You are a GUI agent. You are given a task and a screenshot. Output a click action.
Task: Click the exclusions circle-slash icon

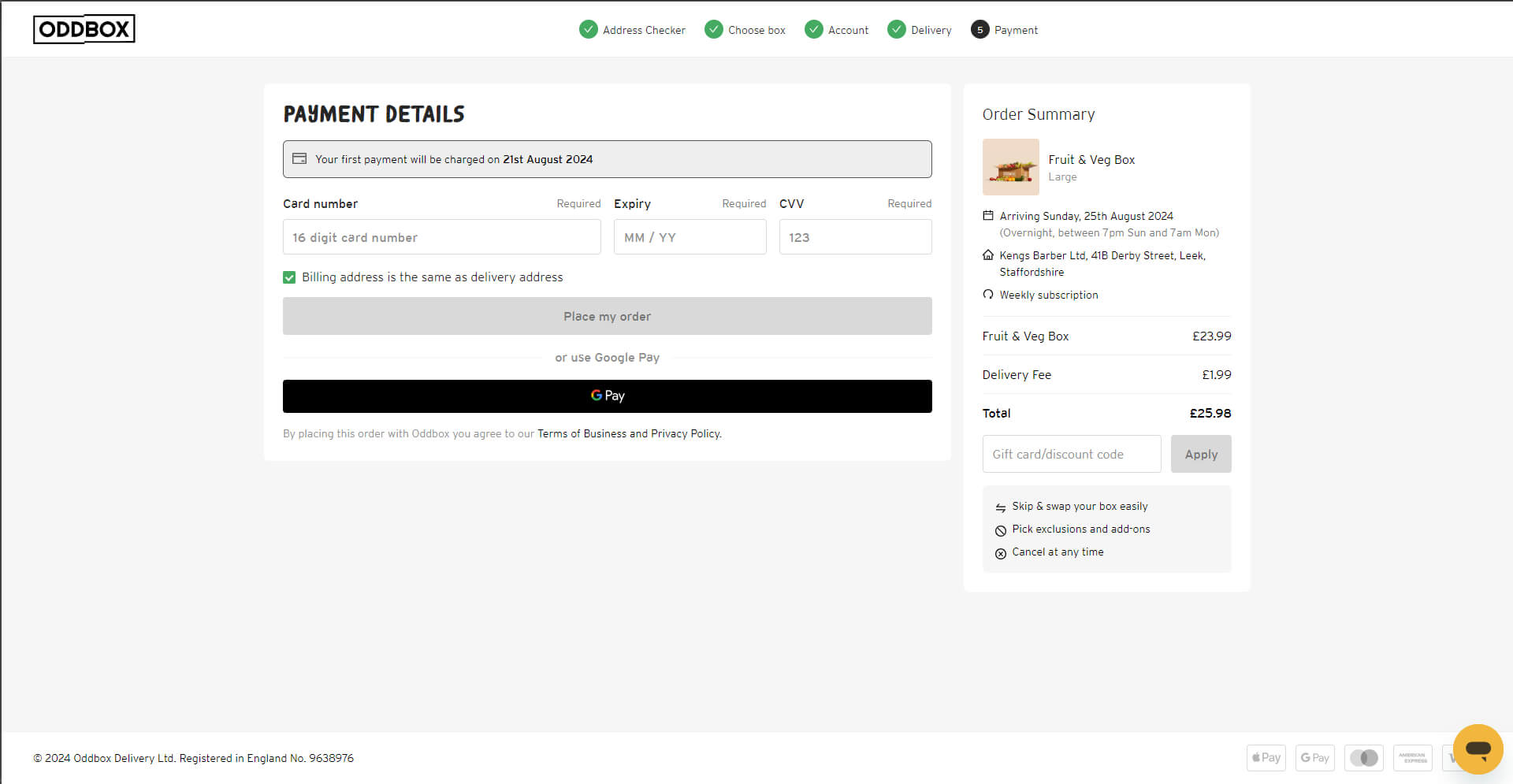coord(1001,530)
